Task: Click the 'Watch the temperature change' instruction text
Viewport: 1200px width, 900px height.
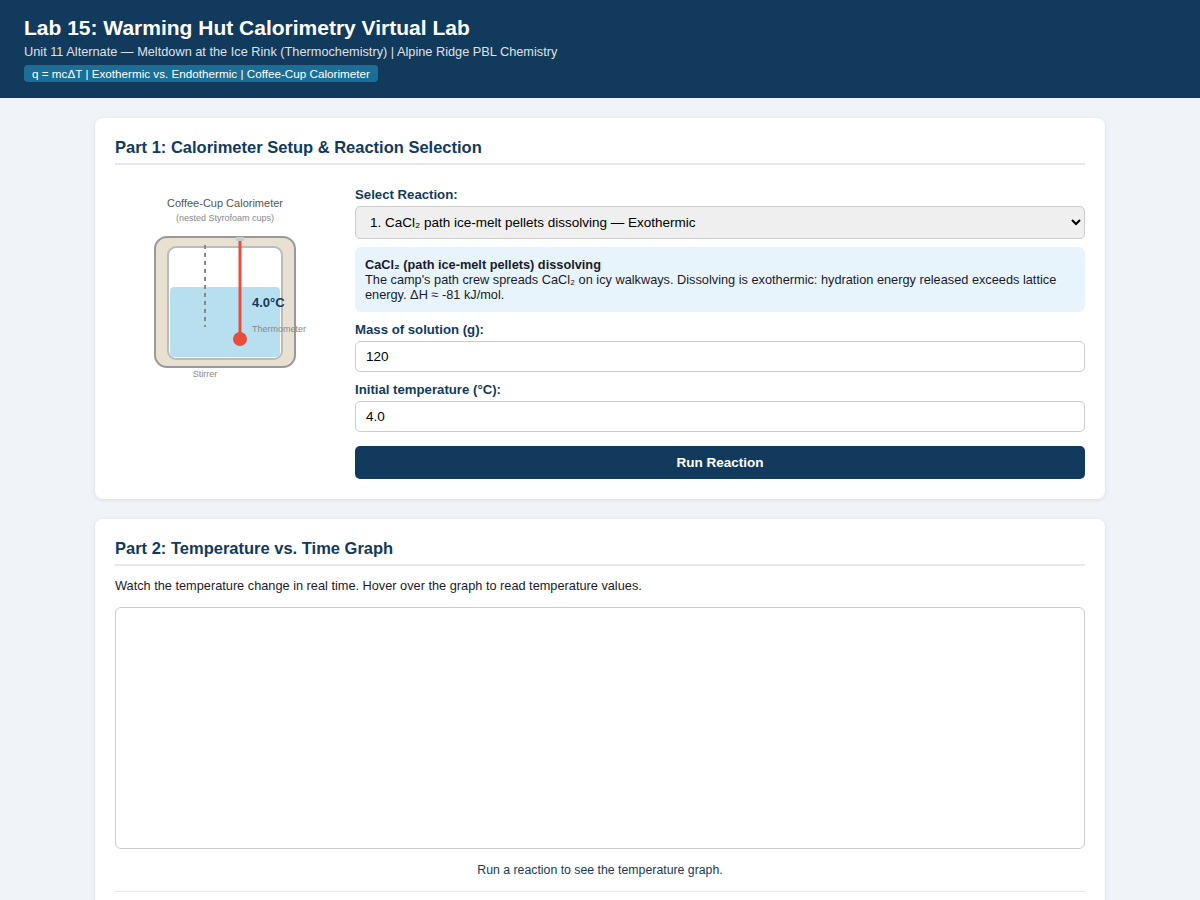Action: point(378,586)
